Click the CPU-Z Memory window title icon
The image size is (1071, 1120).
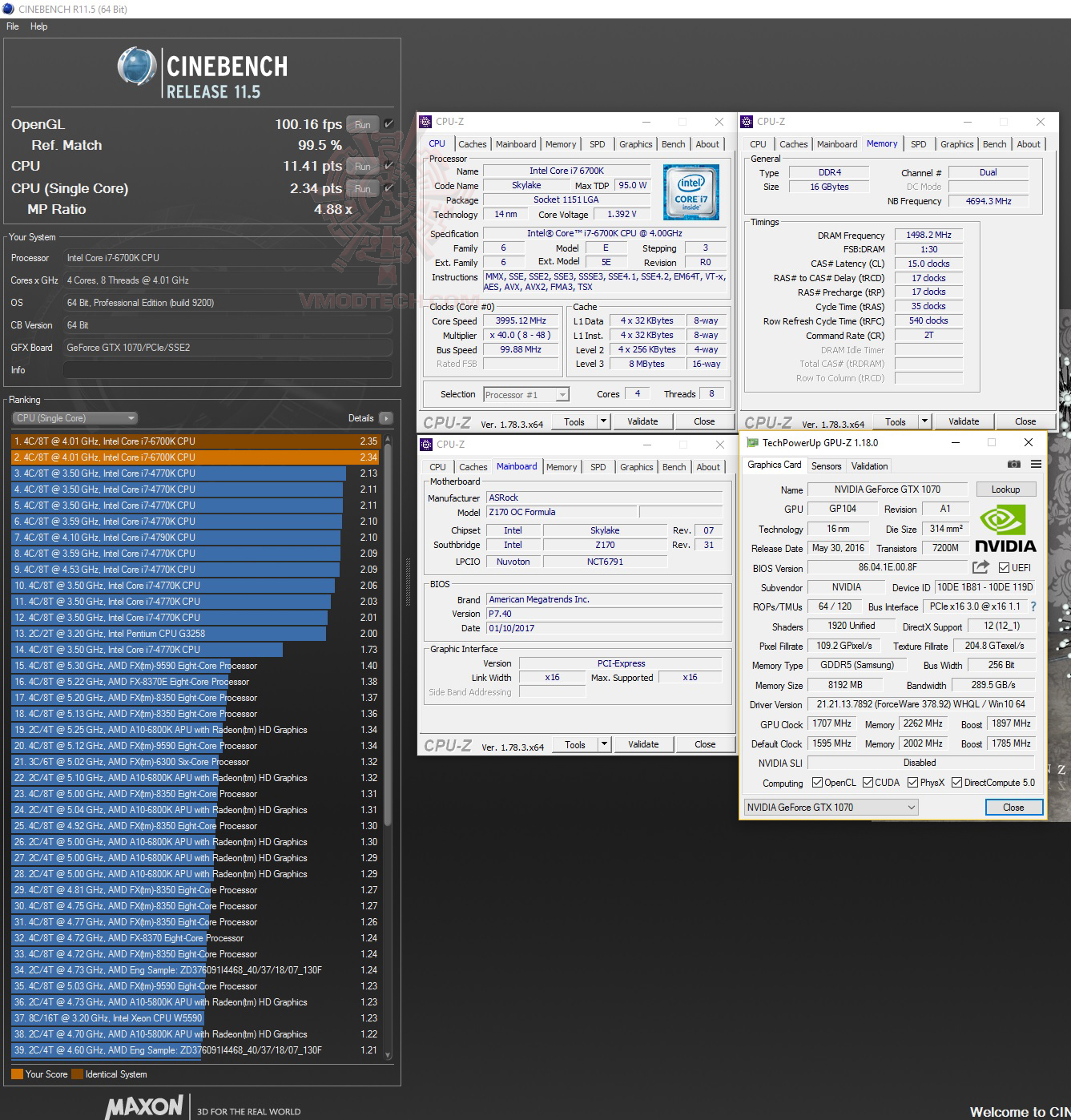(748, 122)
